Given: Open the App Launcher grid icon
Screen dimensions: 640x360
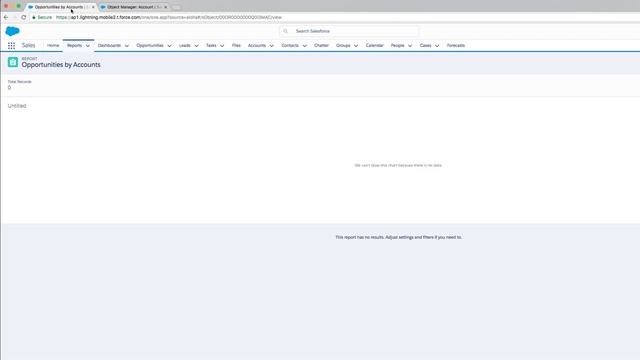Looking at the screenshot, I should (11, 46).
